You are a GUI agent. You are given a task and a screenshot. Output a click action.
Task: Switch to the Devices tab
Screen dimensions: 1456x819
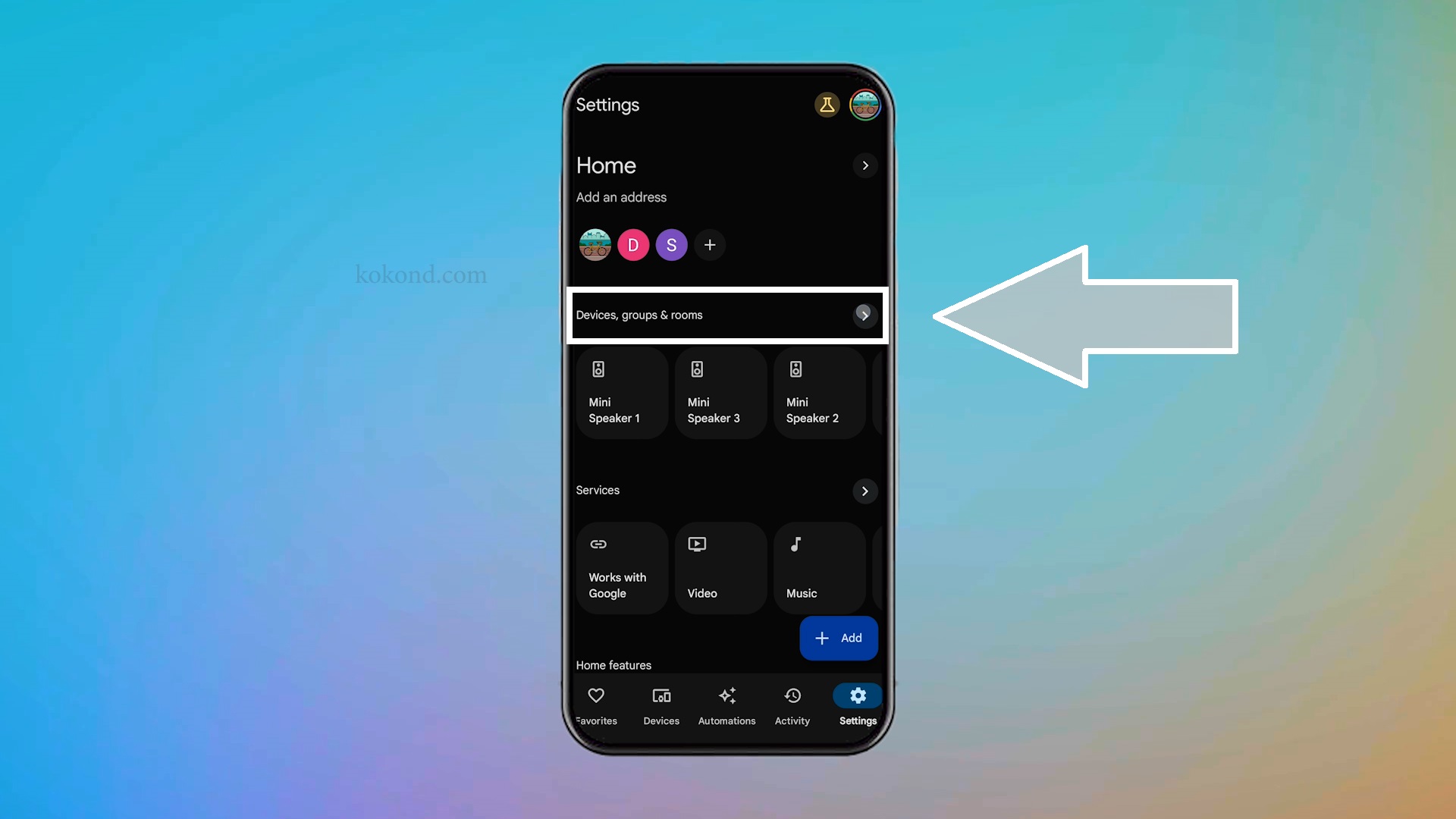pyautogui.click(x=661, y=705)
